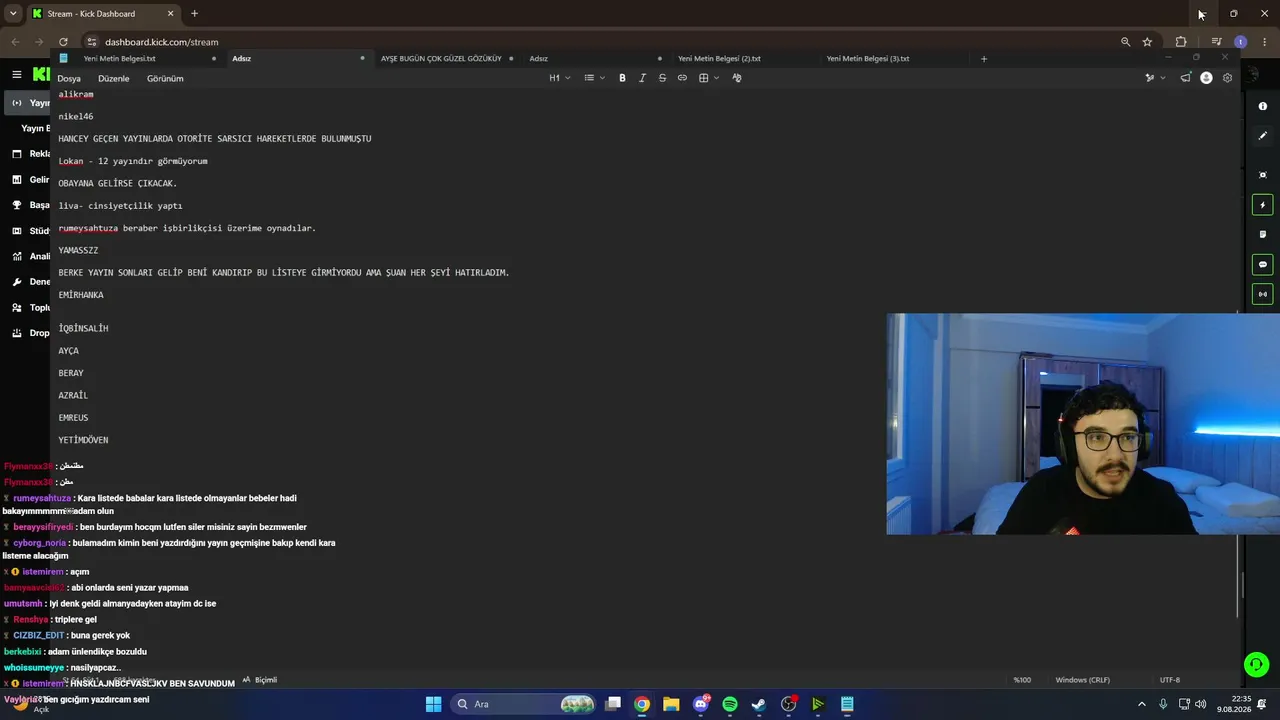Open the Notepad account profile icon
This screenshot has height=720, width=1280.
pos(1206,78)
